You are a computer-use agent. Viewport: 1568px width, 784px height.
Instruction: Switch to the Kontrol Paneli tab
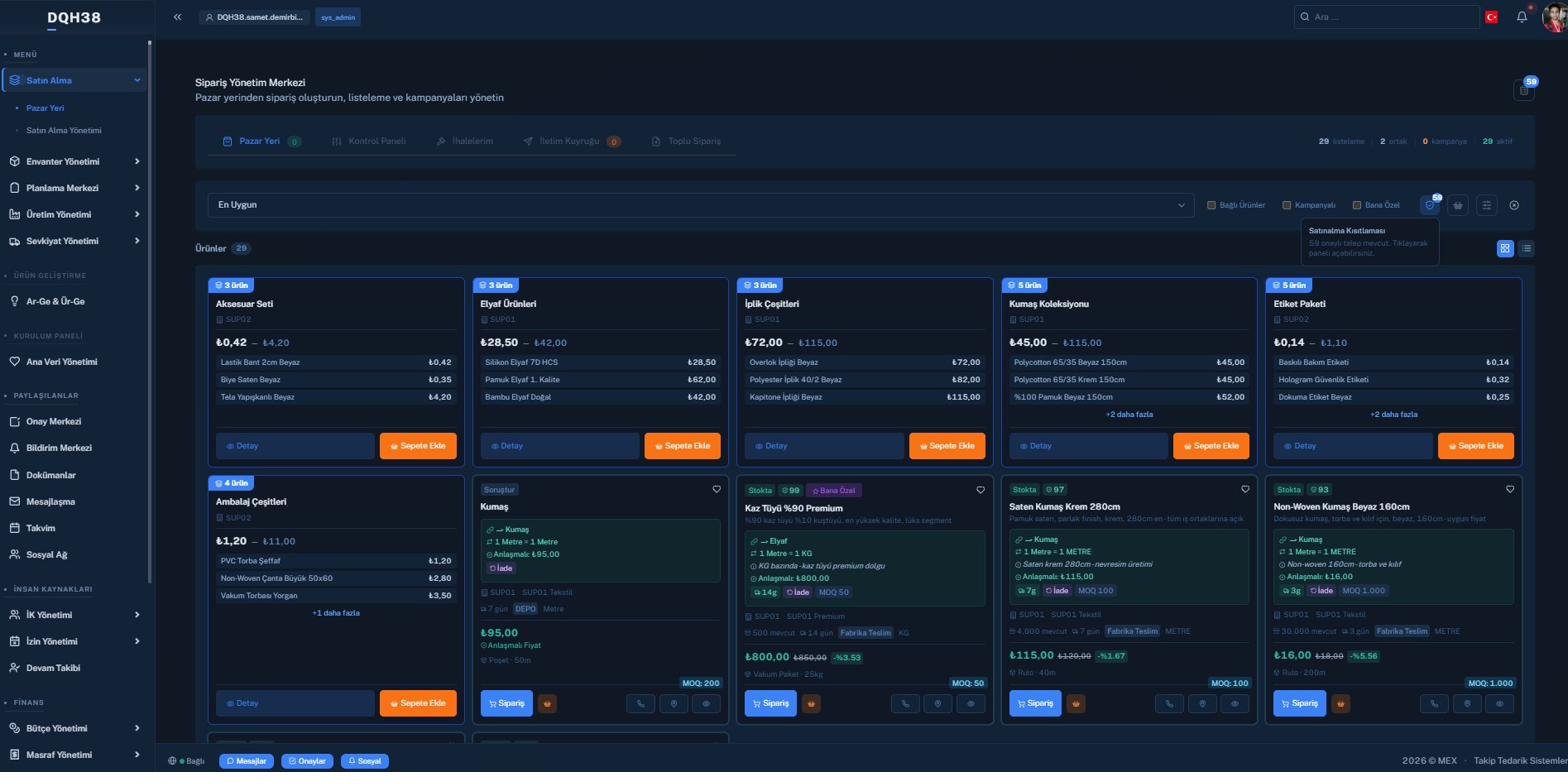coord(369,141)
